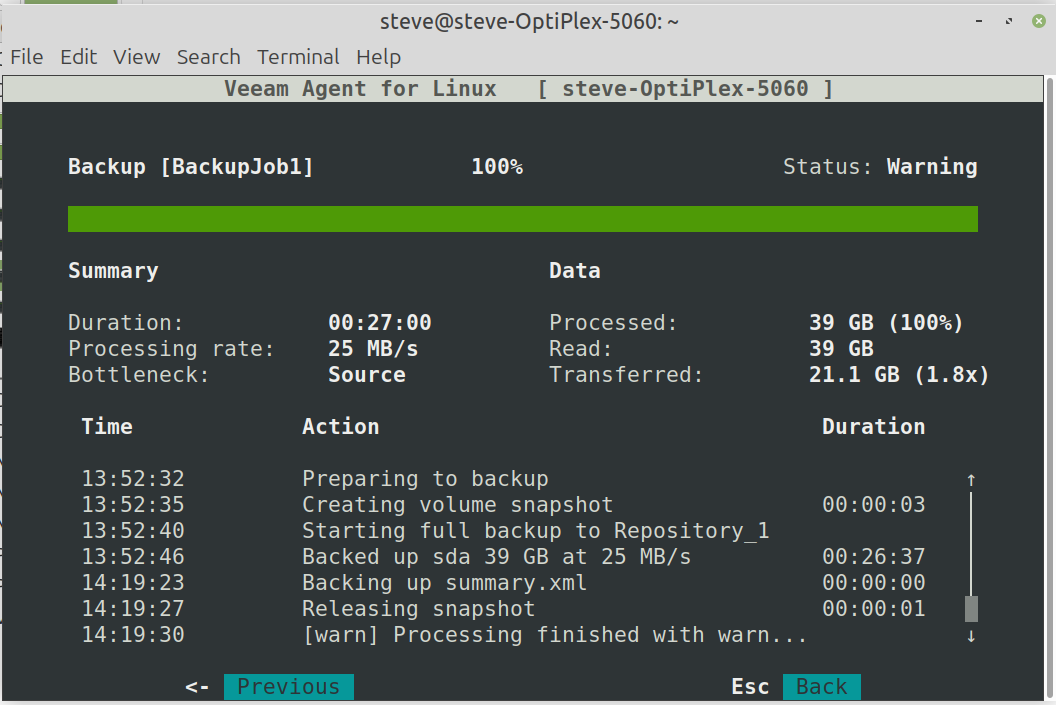Click the duration value '00:27:00'
Image resolution: width=1056 pixels, height=705 pixels.
(x=380, y=323)
